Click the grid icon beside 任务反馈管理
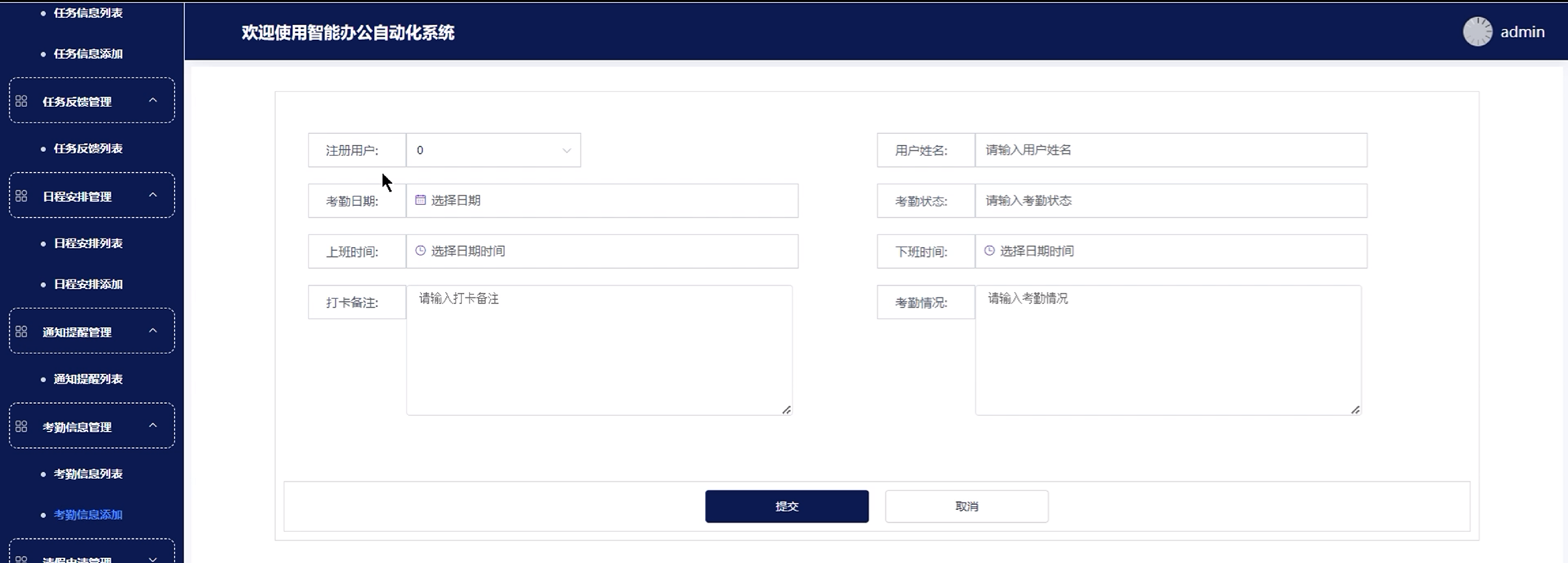 21,101
